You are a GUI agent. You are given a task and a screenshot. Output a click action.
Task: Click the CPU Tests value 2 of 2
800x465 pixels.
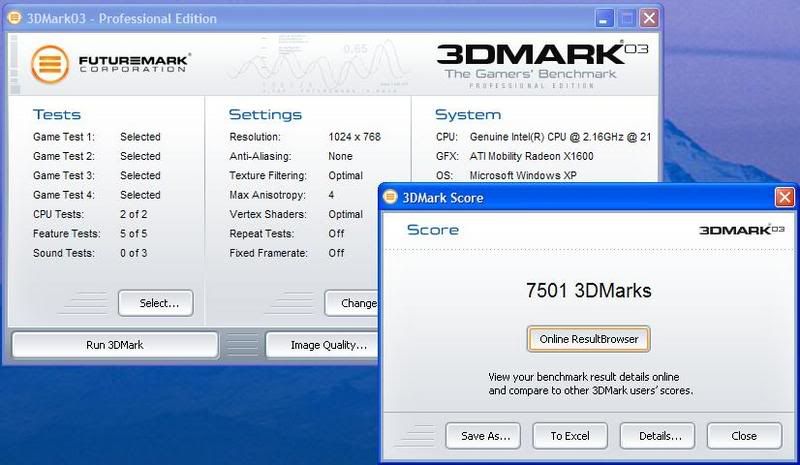coord(134,214)
